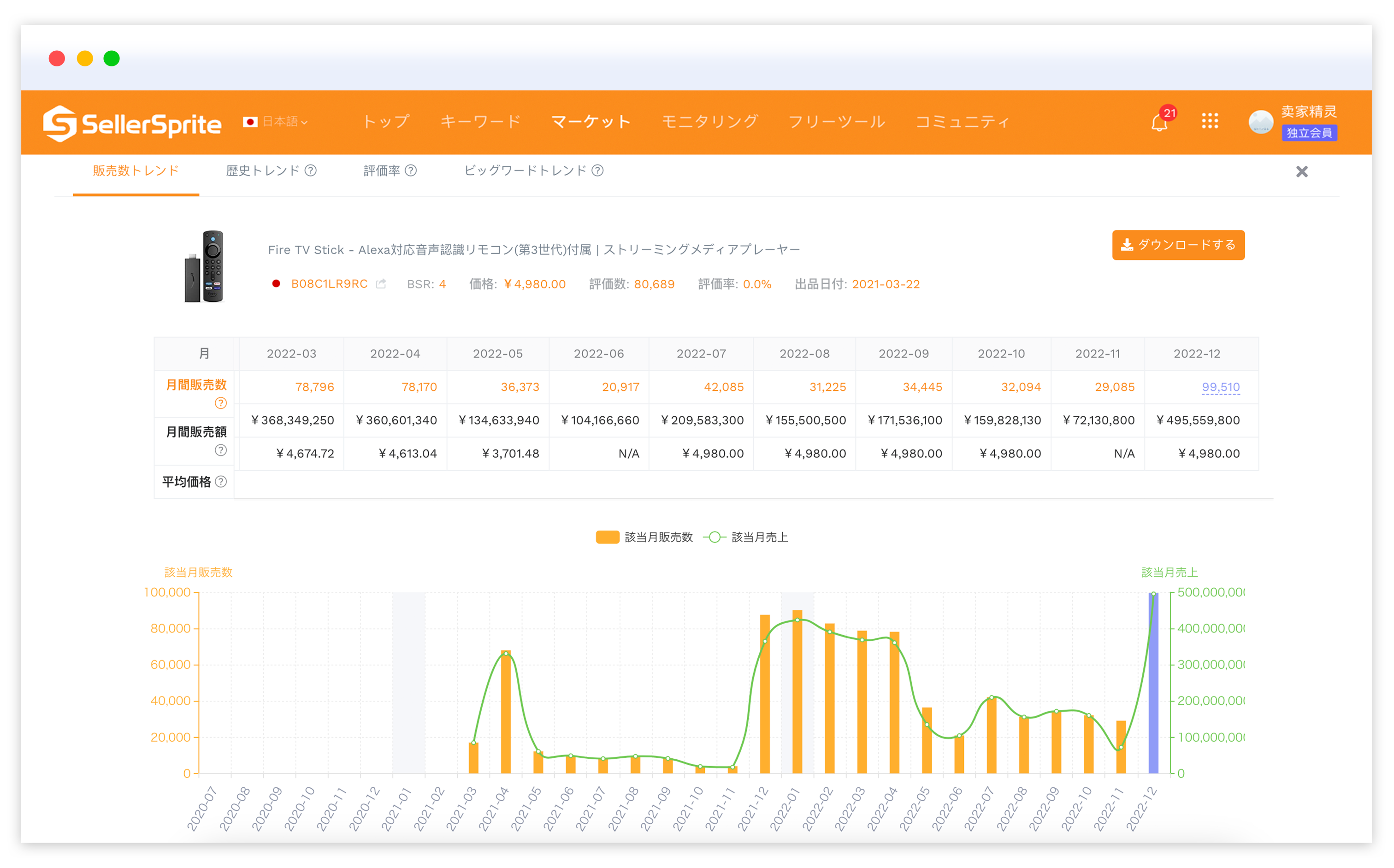Open フリーツール navigation menu
This screenshot has height=868, width=1394.
point(837,122)
